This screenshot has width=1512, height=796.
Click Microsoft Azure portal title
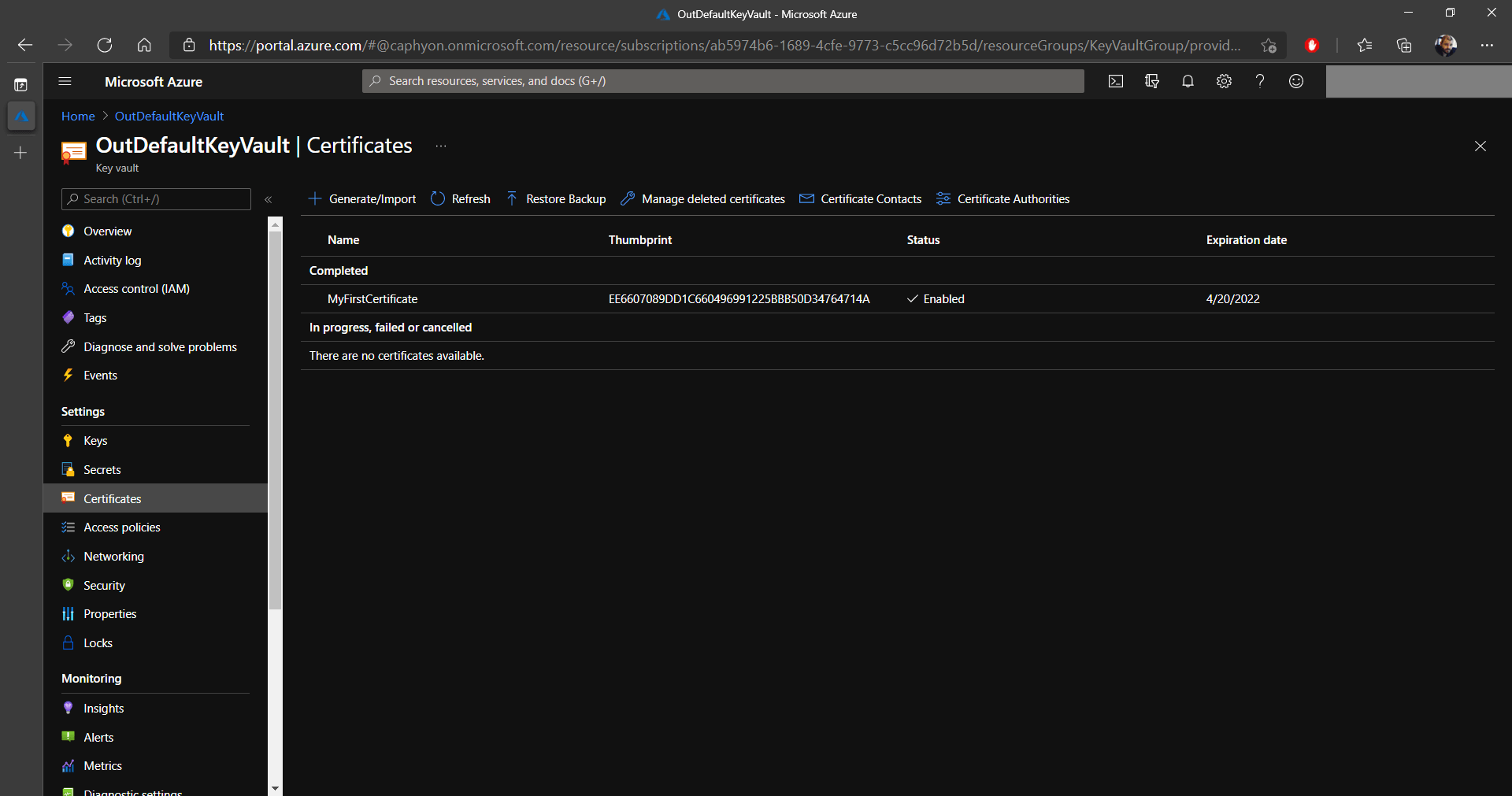(x=154, y=82)
